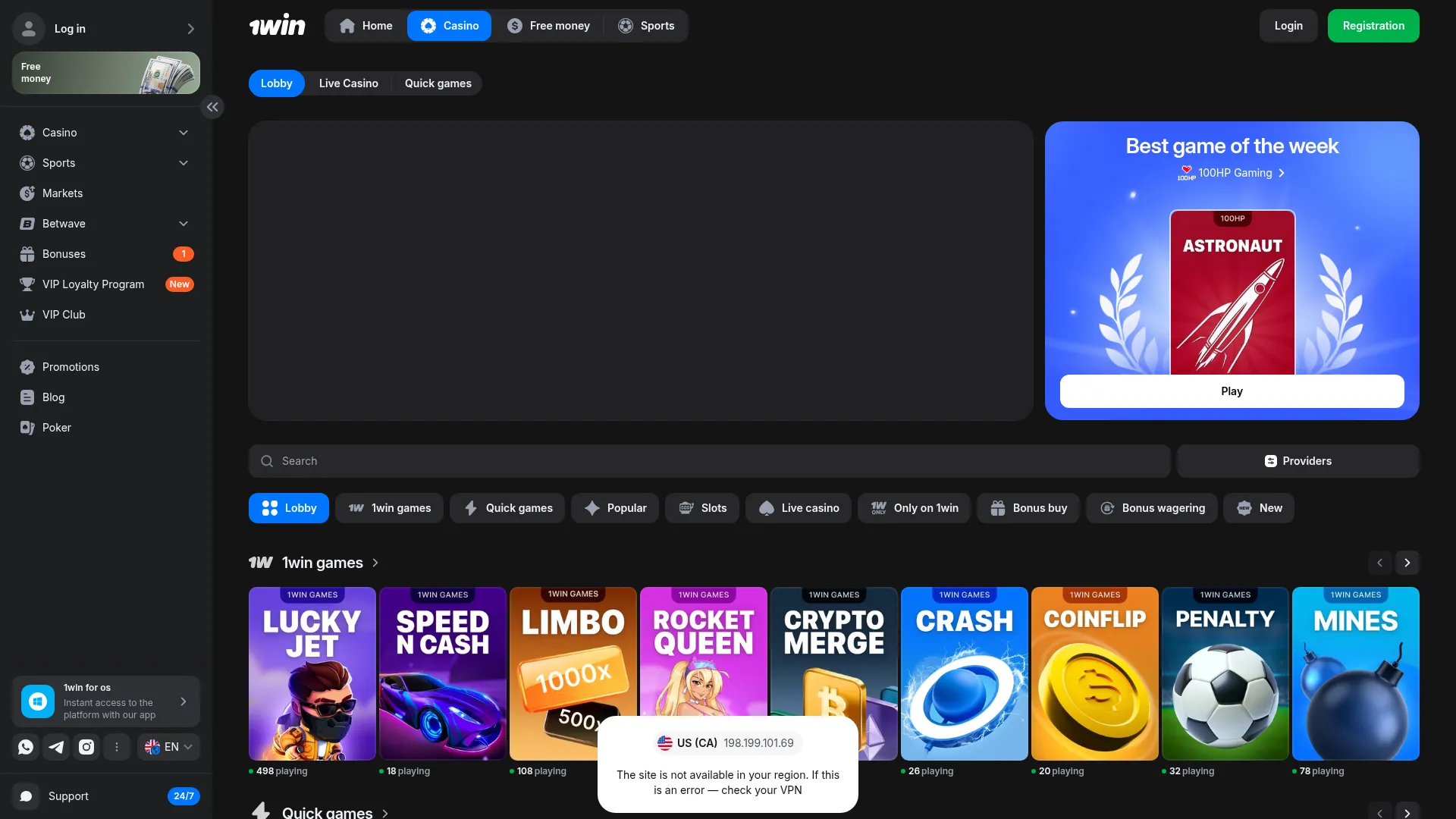The image size is (1456, 819).
Task: Open the Instagram icon in sidebar
Action: coord(86,747)
